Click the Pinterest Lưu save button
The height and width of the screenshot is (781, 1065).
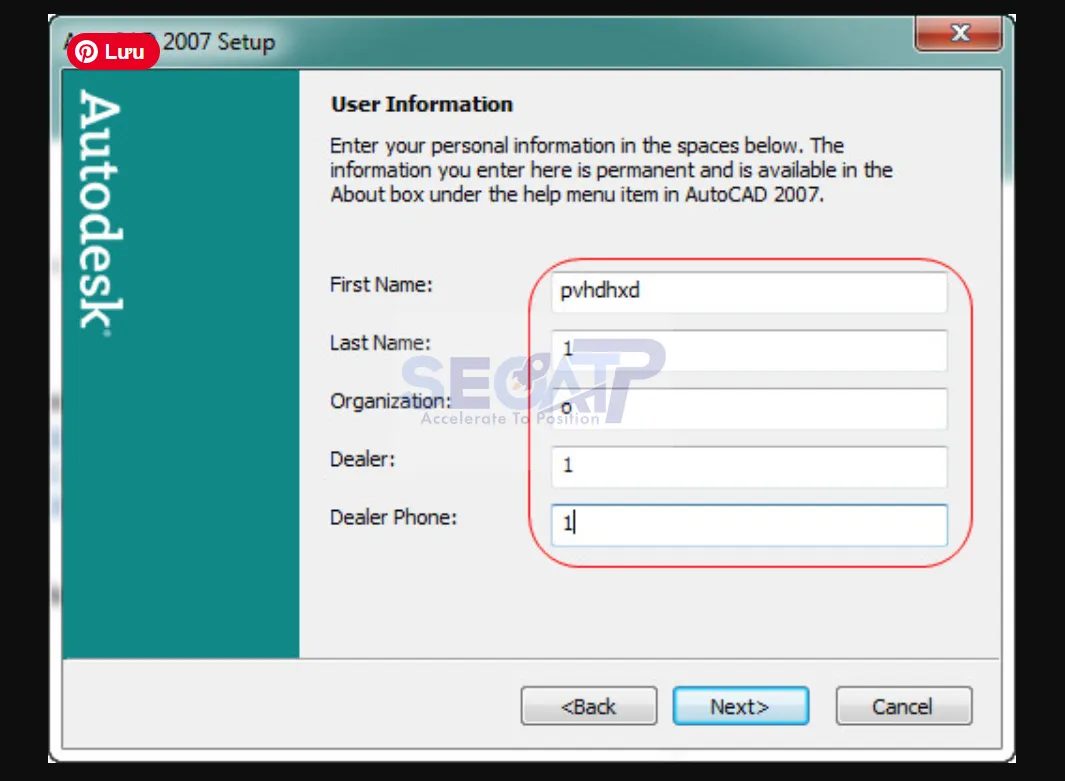tap(113, 52)
